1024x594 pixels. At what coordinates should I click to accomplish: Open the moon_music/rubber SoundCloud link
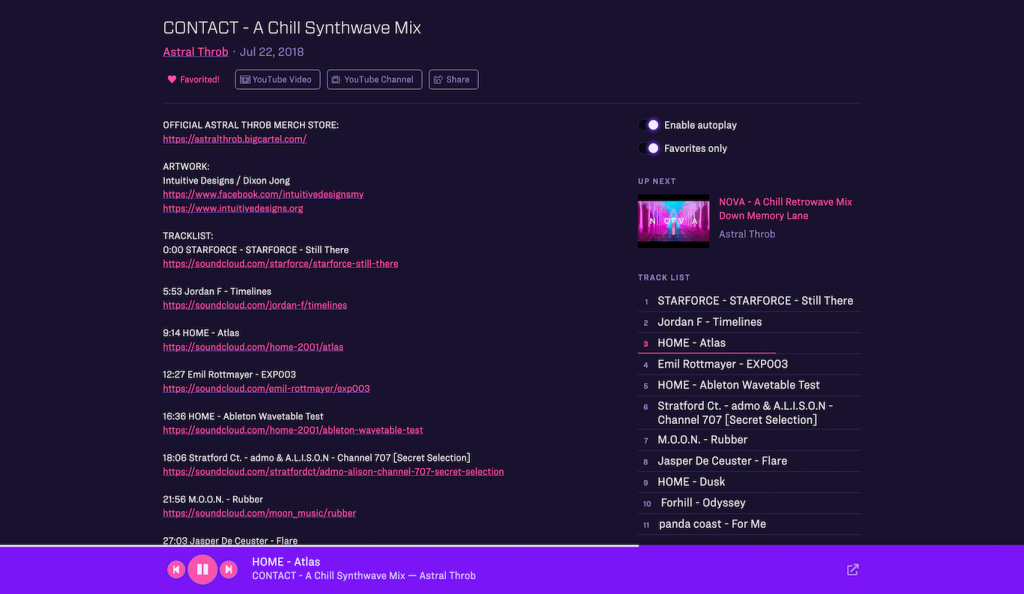tap(259, 513)
